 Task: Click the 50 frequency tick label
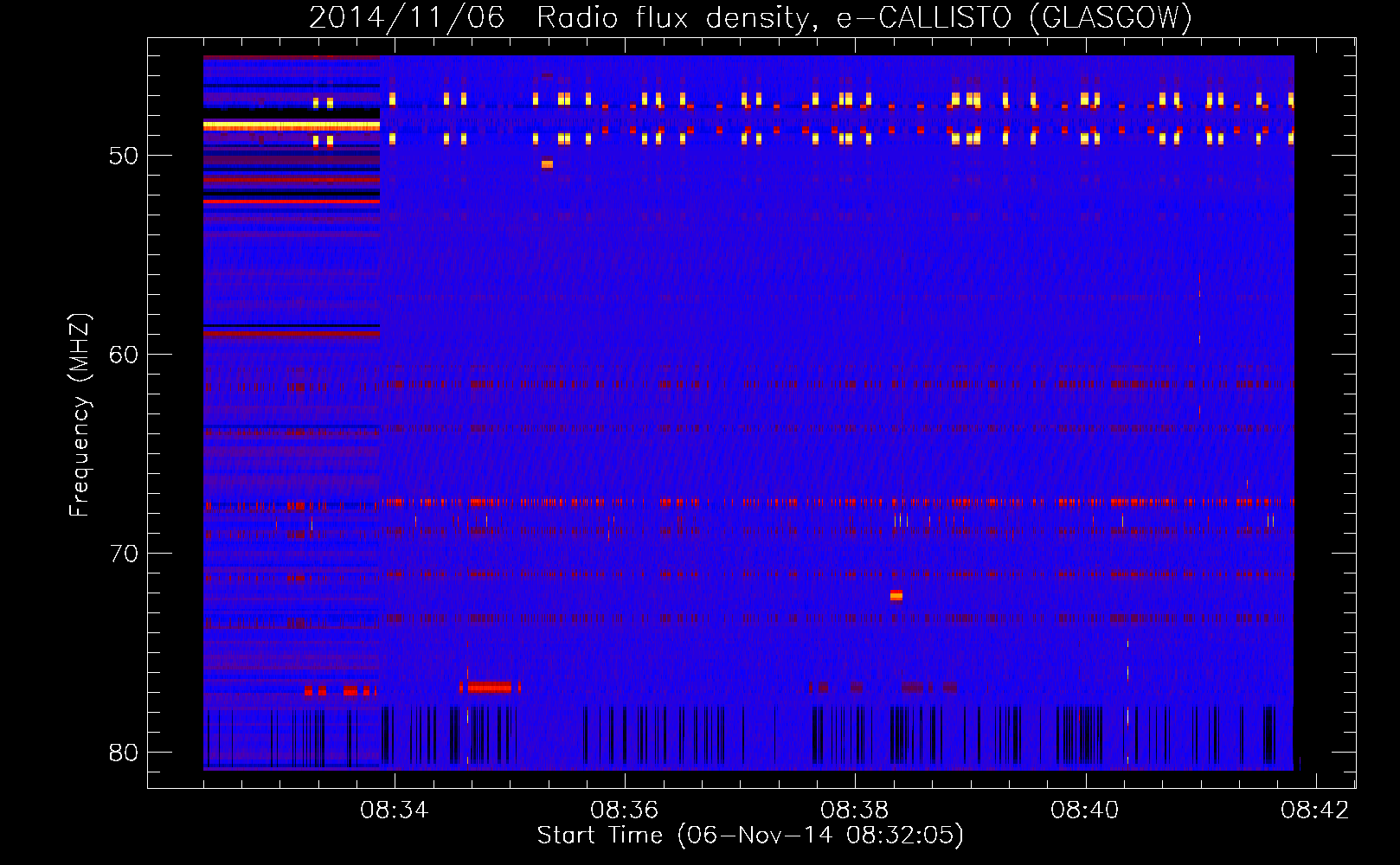(124, 156)
